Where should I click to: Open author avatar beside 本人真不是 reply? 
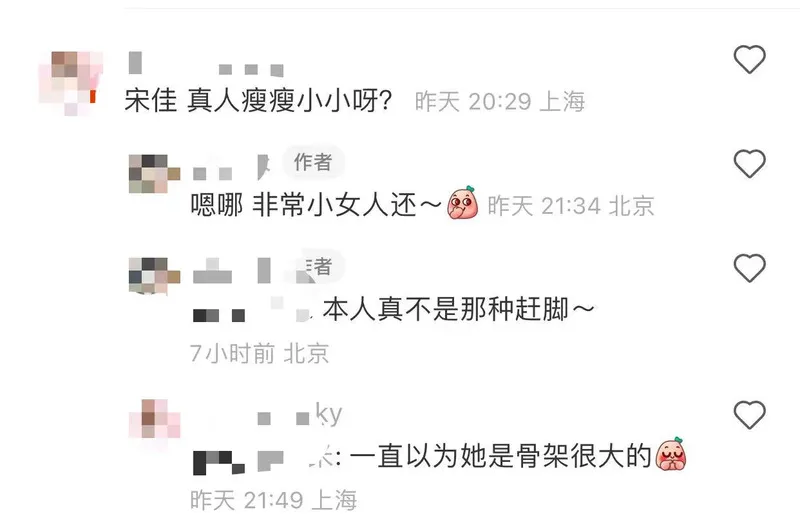pos(155,276)
